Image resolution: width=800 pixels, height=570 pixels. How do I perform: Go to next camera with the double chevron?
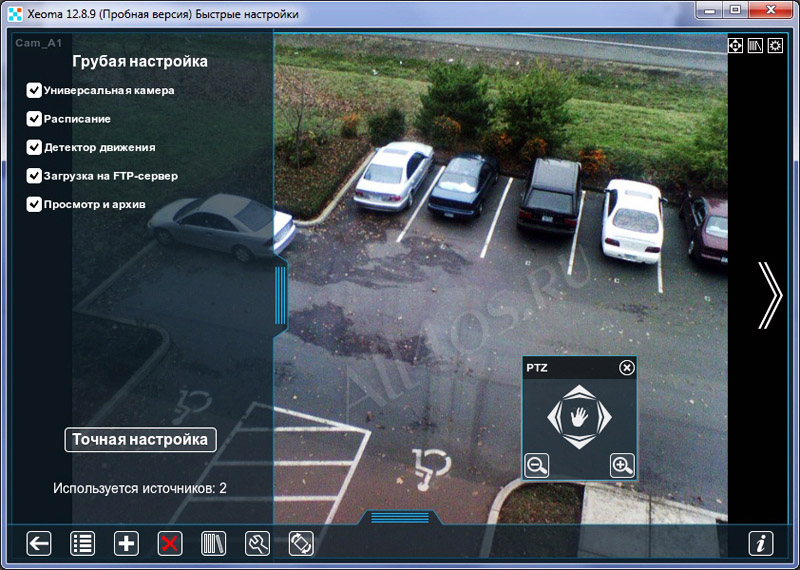[x=769, y=295]
